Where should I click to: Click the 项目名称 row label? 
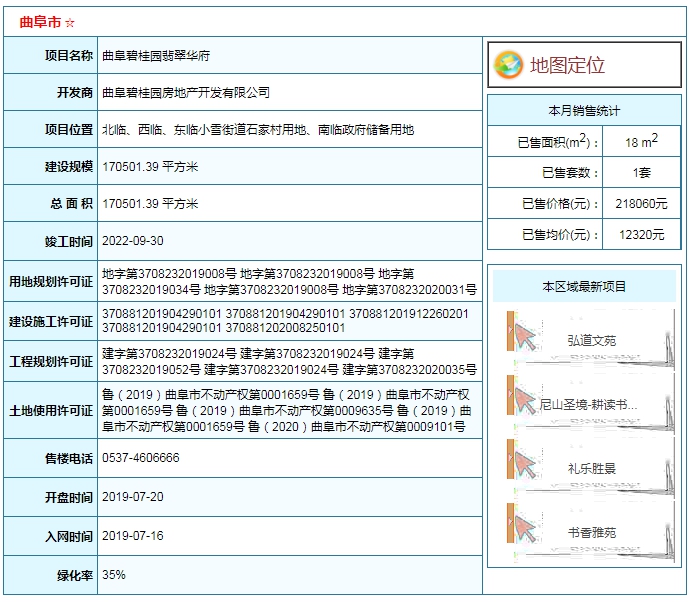(69, 56)
